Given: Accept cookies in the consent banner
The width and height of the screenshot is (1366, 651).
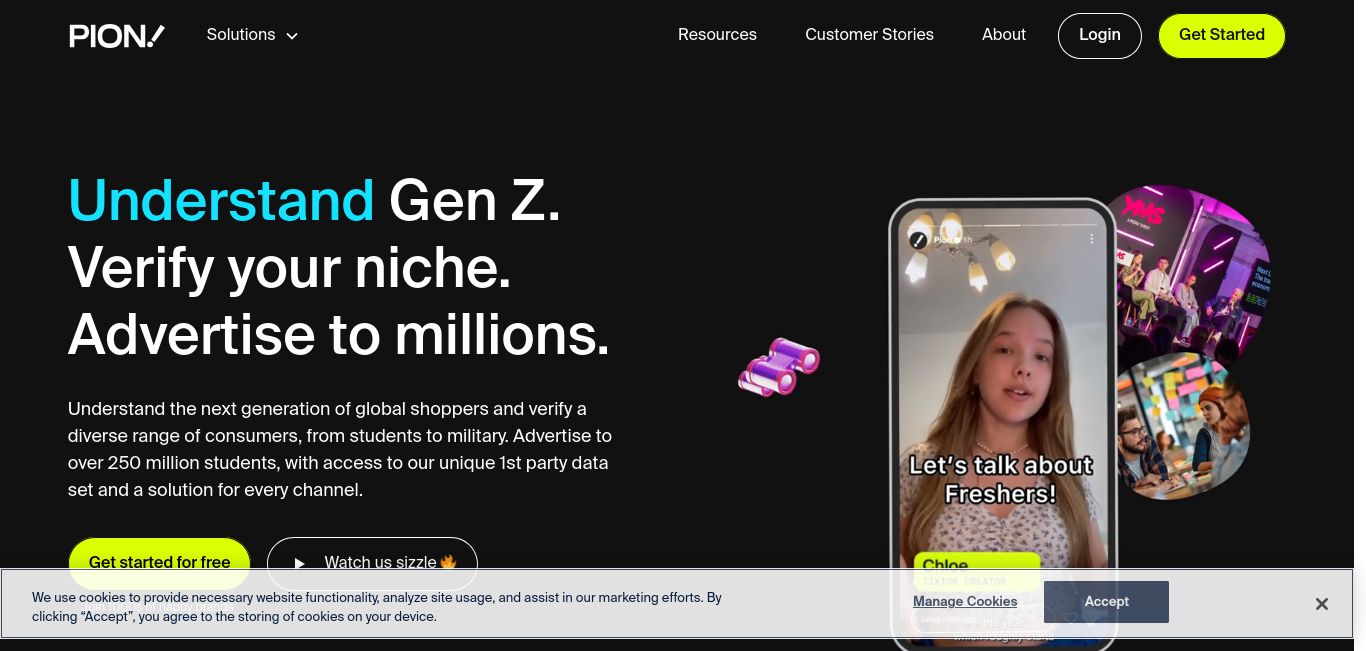Looking at the screenshot, I should click(1106, 602).
